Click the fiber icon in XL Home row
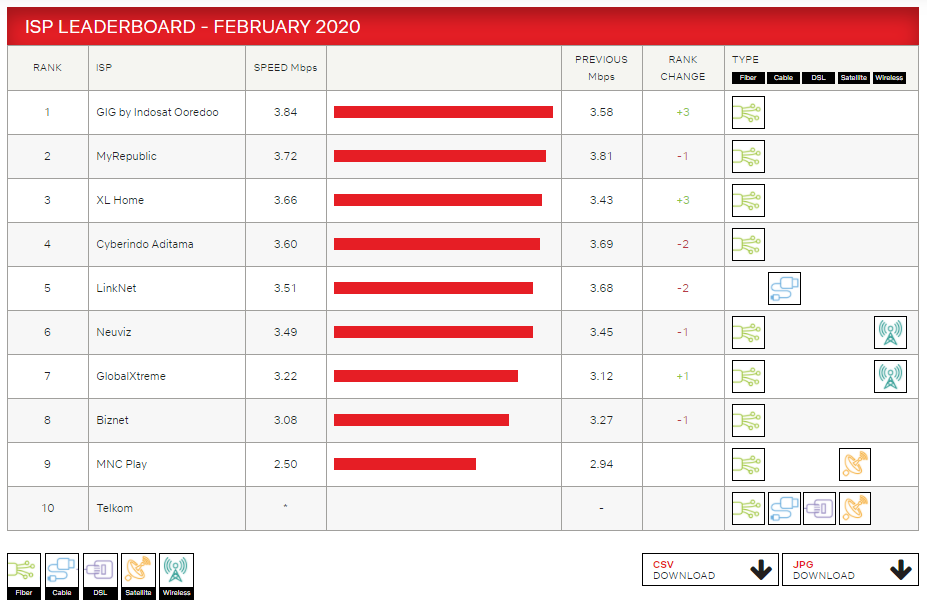This screenshot has height=609, width=927. click(748, 200)
